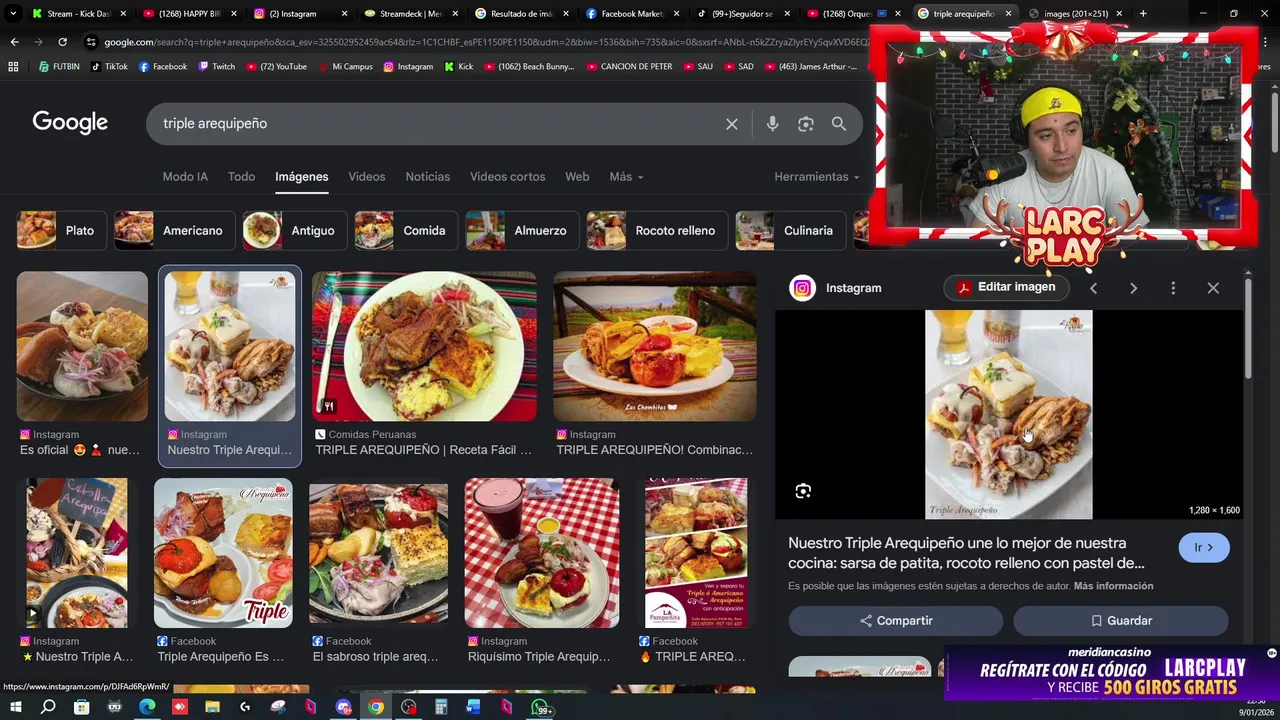Click the Editar imagen button
This screenshot has height=720, width=1280.
pyautogui.click(x=1006, y=288)
